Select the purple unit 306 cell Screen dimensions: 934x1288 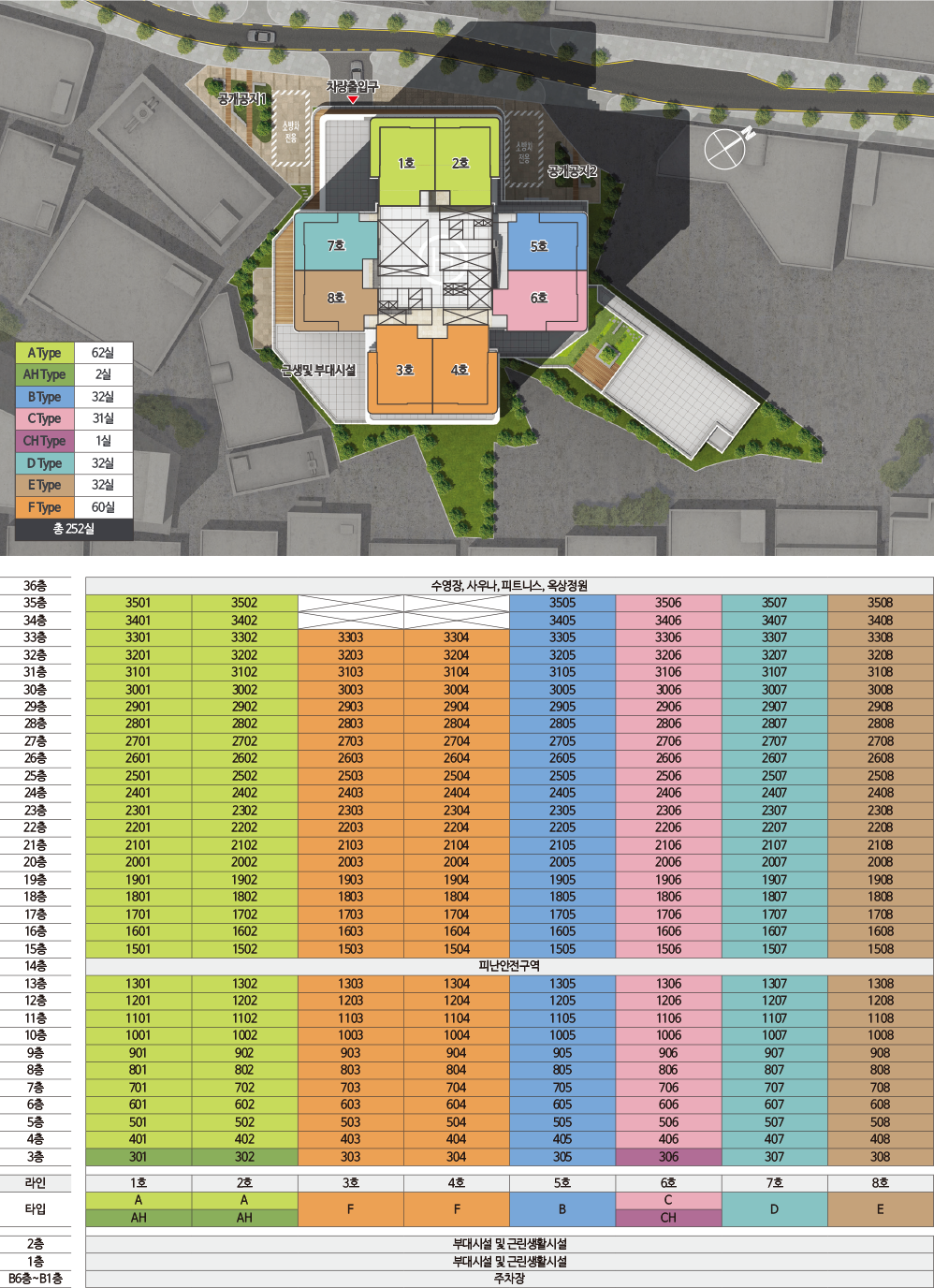[668, 1157]
